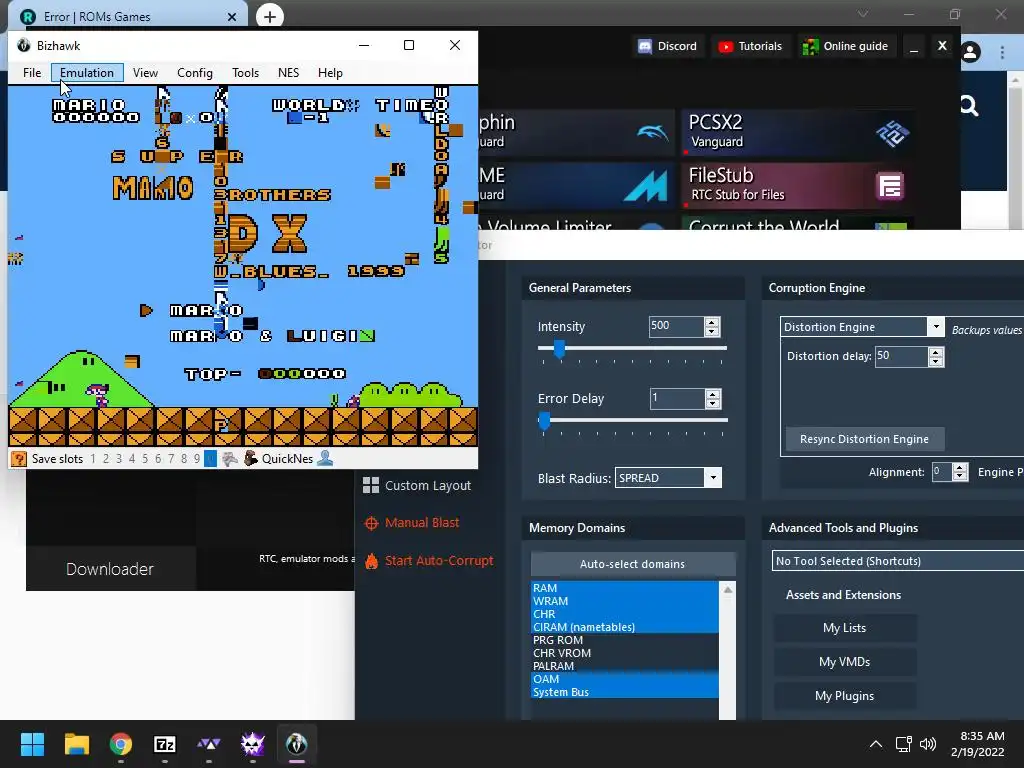
Task: Decrease Intensity with down stepper arrow
Action: click(x=712, y=331)
